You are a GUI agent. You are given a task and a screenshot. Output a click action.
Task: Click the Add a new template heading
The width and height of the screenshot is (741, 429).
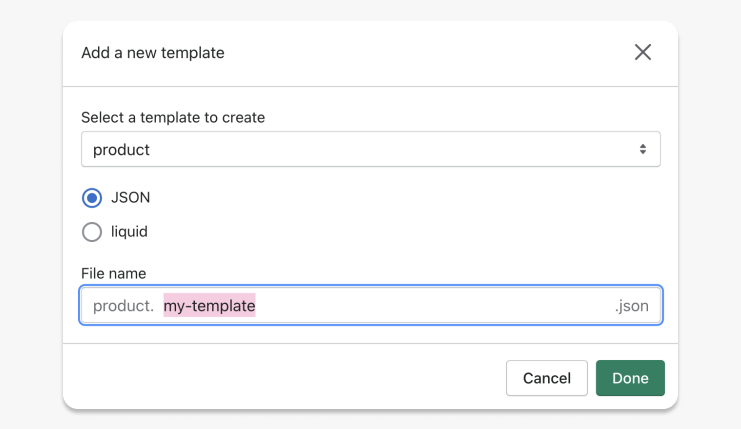[x=153, y=52]
